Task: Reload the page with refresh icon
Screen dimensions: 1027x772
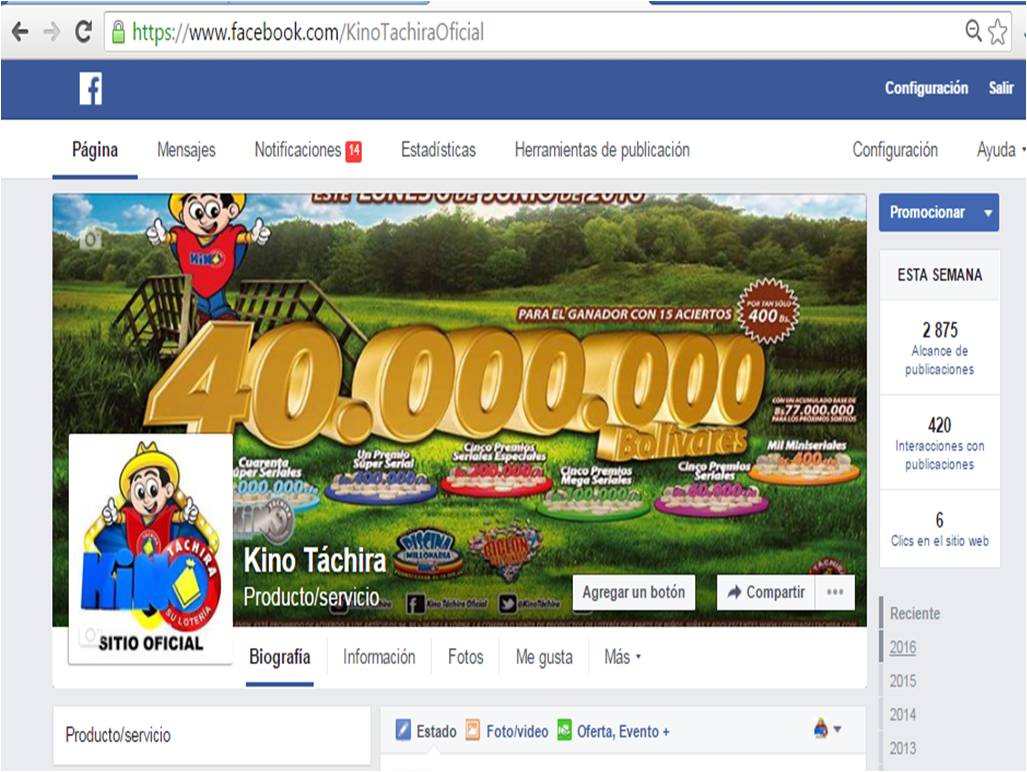Action: [x=83, y=31]
